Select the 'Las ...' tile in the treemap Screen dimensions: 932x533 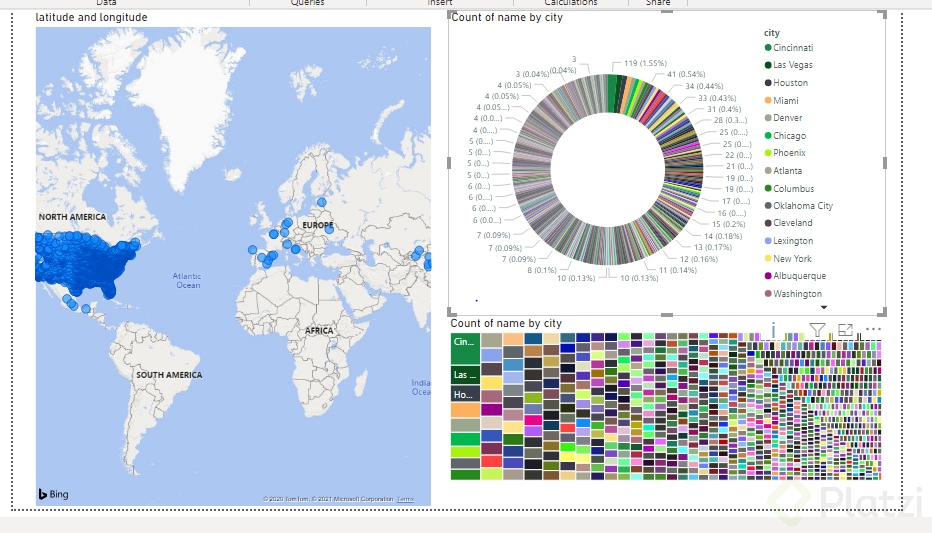point(465,374)
